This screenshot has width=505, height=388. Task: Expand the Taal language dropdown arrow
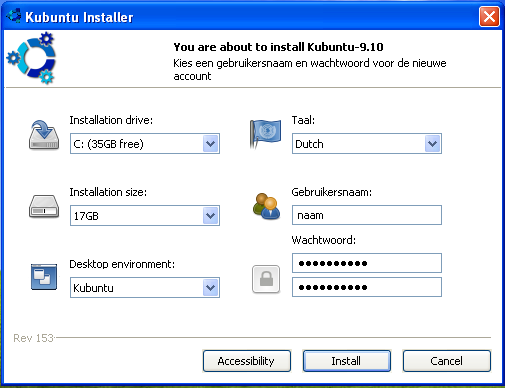tap(433, 144)
